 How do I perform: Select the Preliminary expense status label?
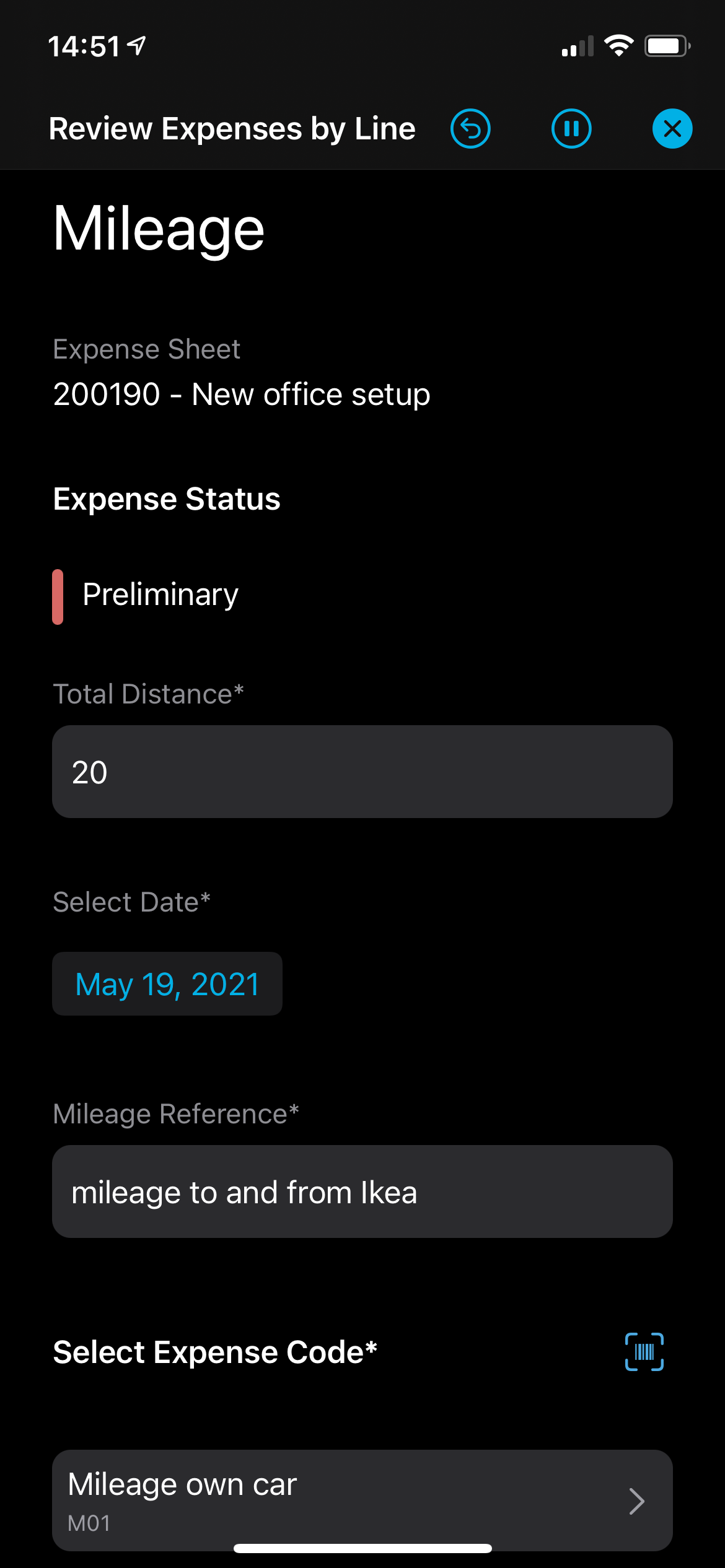coord(160,595)
